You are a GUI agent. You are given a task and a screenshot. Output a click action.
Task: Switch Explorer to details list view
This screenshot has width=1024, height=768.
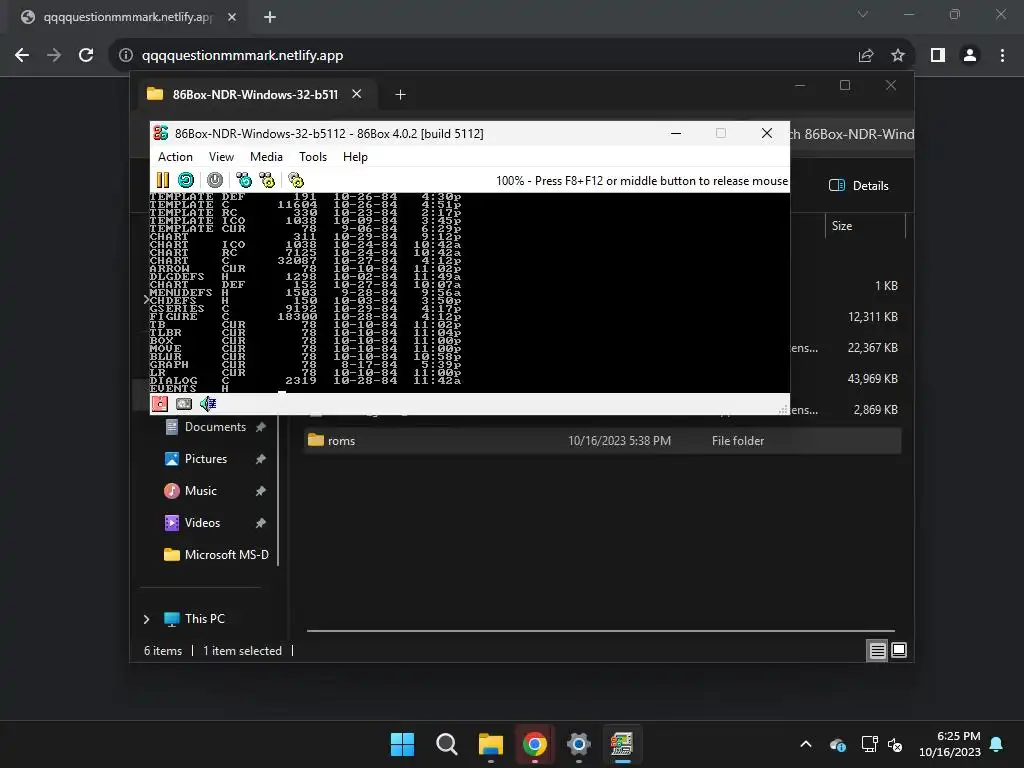(877, 650)
